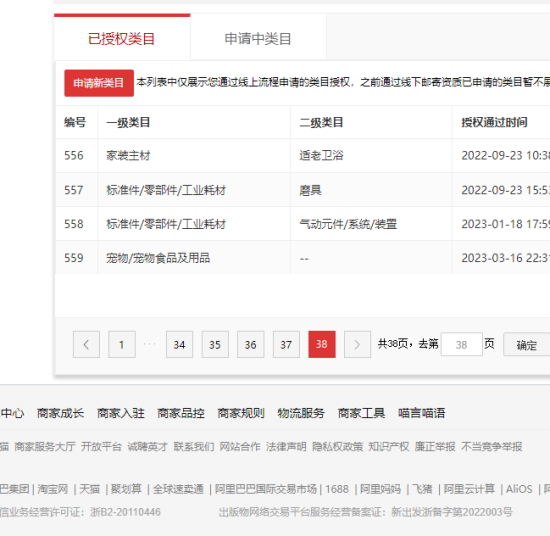Open 隐私权政策 link

[x=337, y=447]
